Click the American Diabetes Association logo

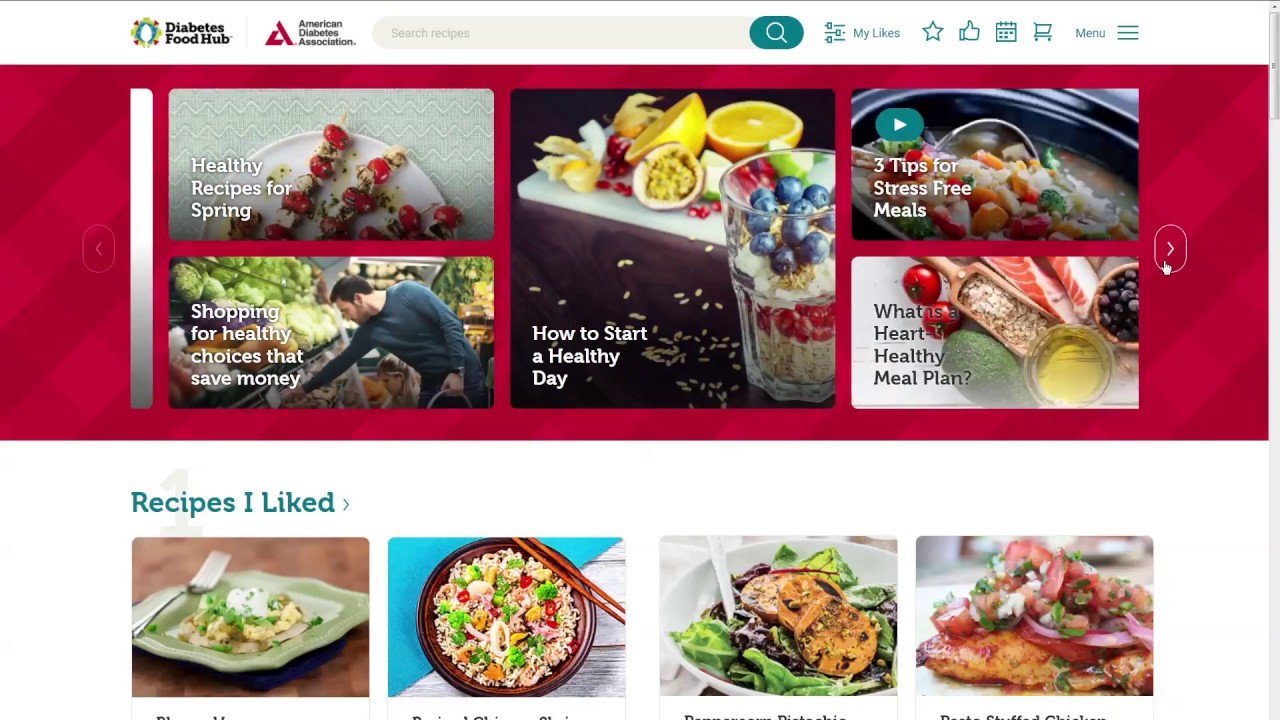(310, 33)
